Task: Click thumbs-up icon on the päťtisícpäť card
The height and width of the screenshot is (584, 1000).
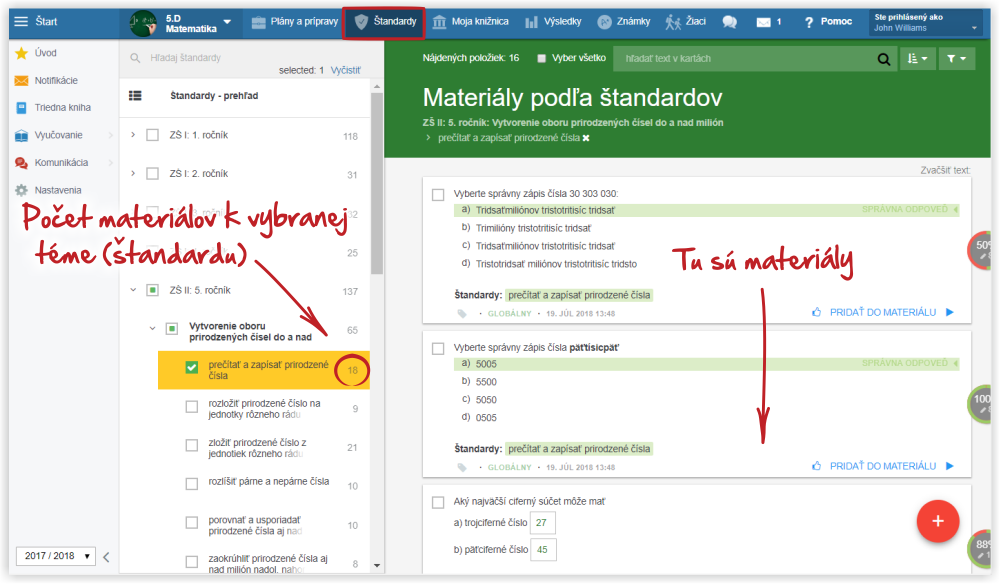Action: tap(816, 466)
